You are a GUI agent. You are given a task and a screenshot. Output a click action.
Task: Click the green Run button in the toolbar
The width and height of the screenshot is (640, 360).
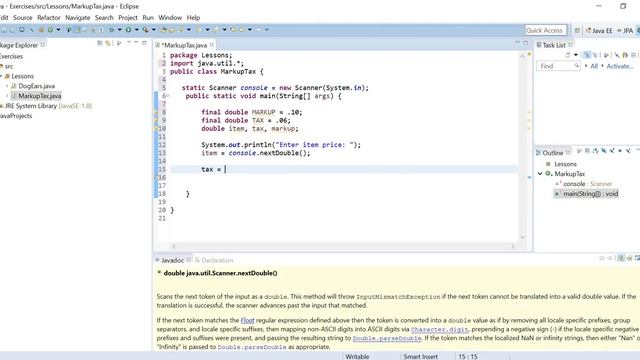tap(128, 30)
